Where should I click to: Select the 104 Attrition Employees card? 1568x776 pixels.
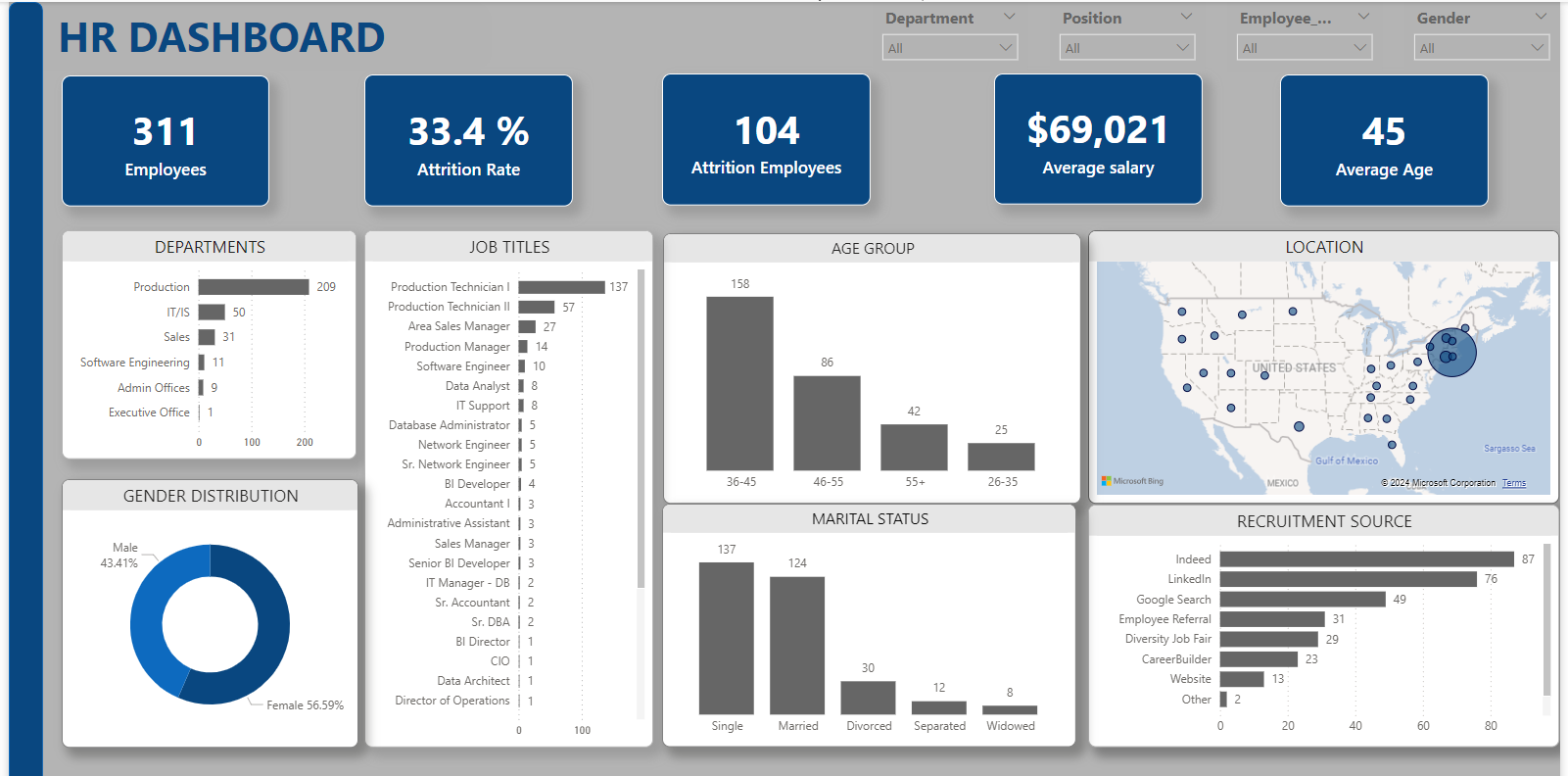pos(766,140)
